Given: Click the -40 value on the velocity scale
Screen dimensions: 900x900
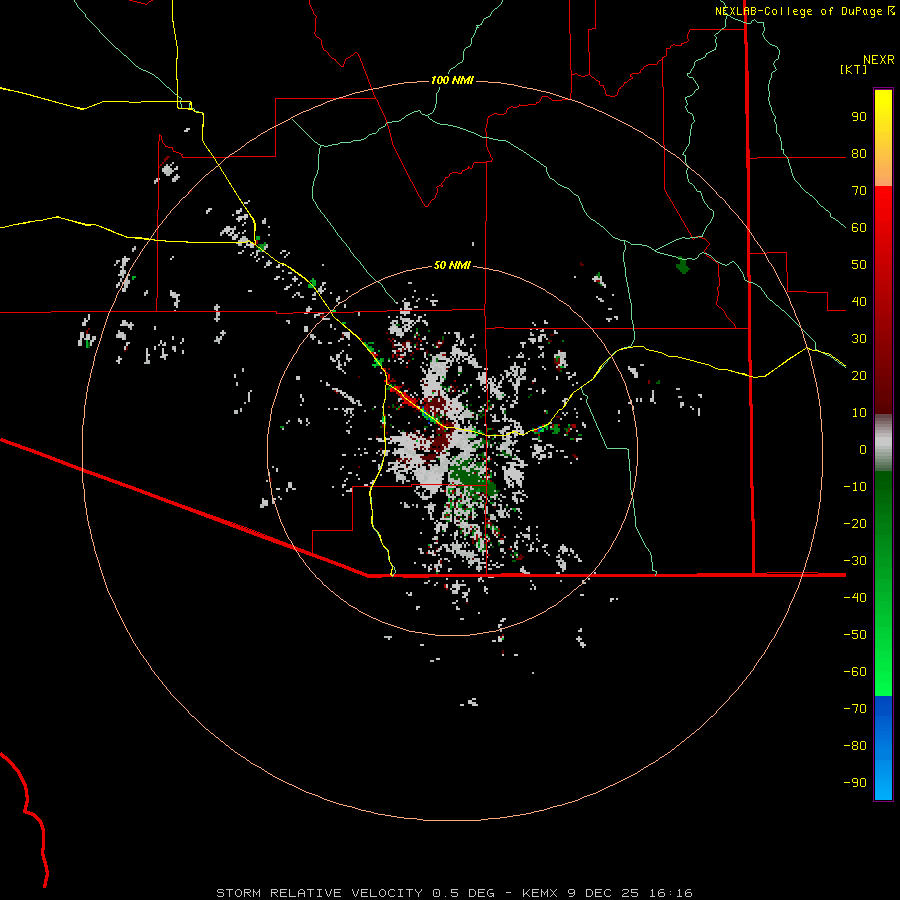Looking at the screenshot, I should coord(855,598).
